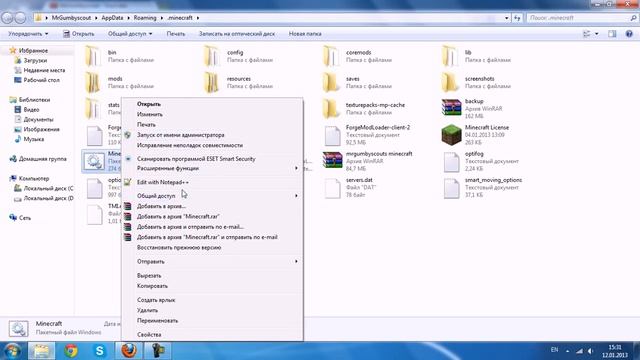Screen dimensions: 640x360
Task: Click the EN language indicator
Action: 554,350
